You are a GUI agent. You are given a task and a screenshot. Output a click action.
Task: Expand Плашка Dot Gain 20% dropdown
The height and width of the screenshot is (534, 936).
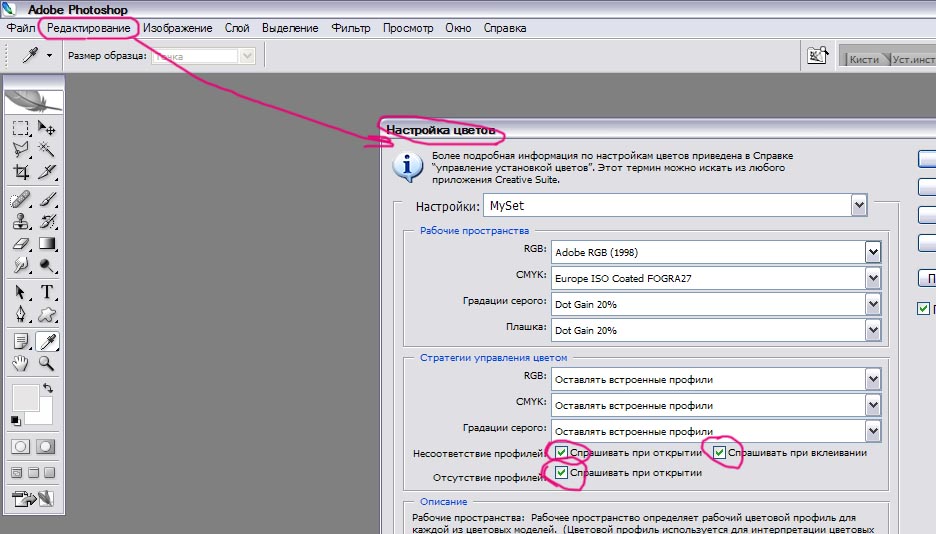(873, 330)
